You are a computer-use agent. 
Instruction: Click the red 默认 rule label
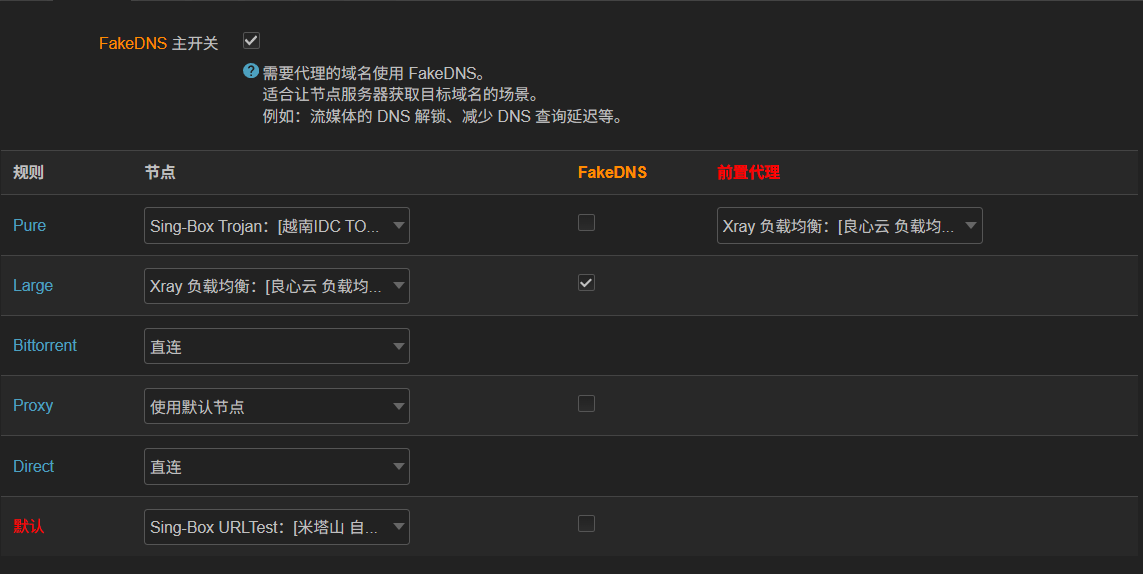[28, 526]
